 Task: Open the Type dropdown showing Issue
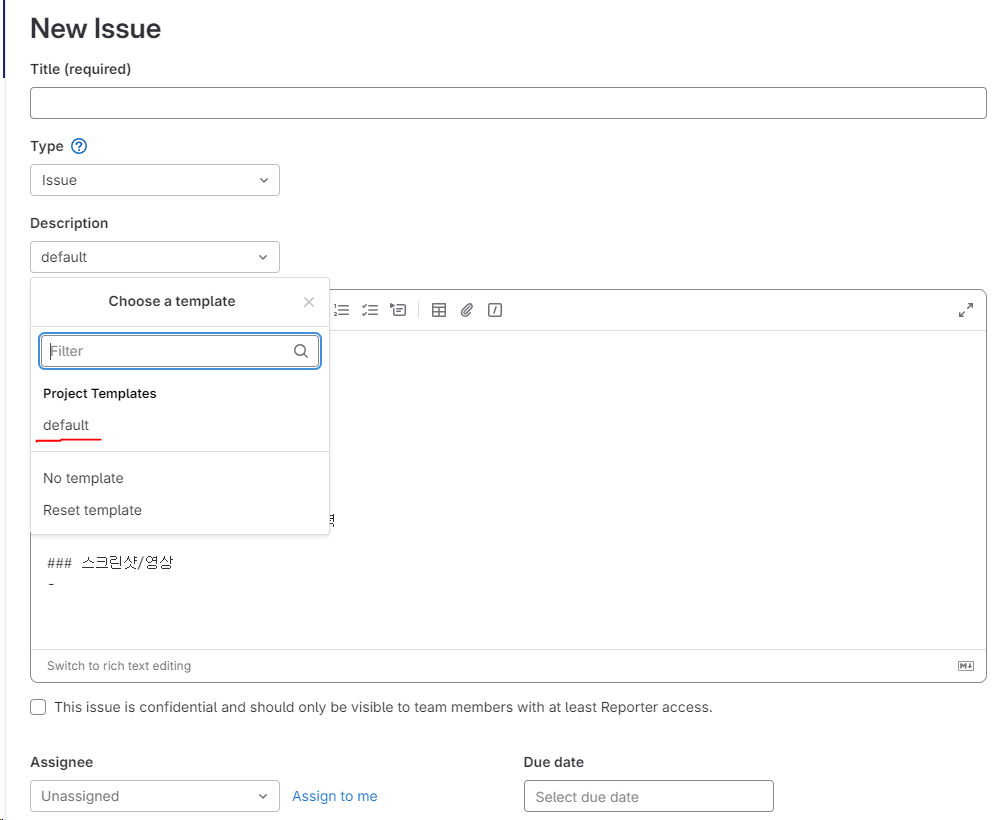click(155, 180)
